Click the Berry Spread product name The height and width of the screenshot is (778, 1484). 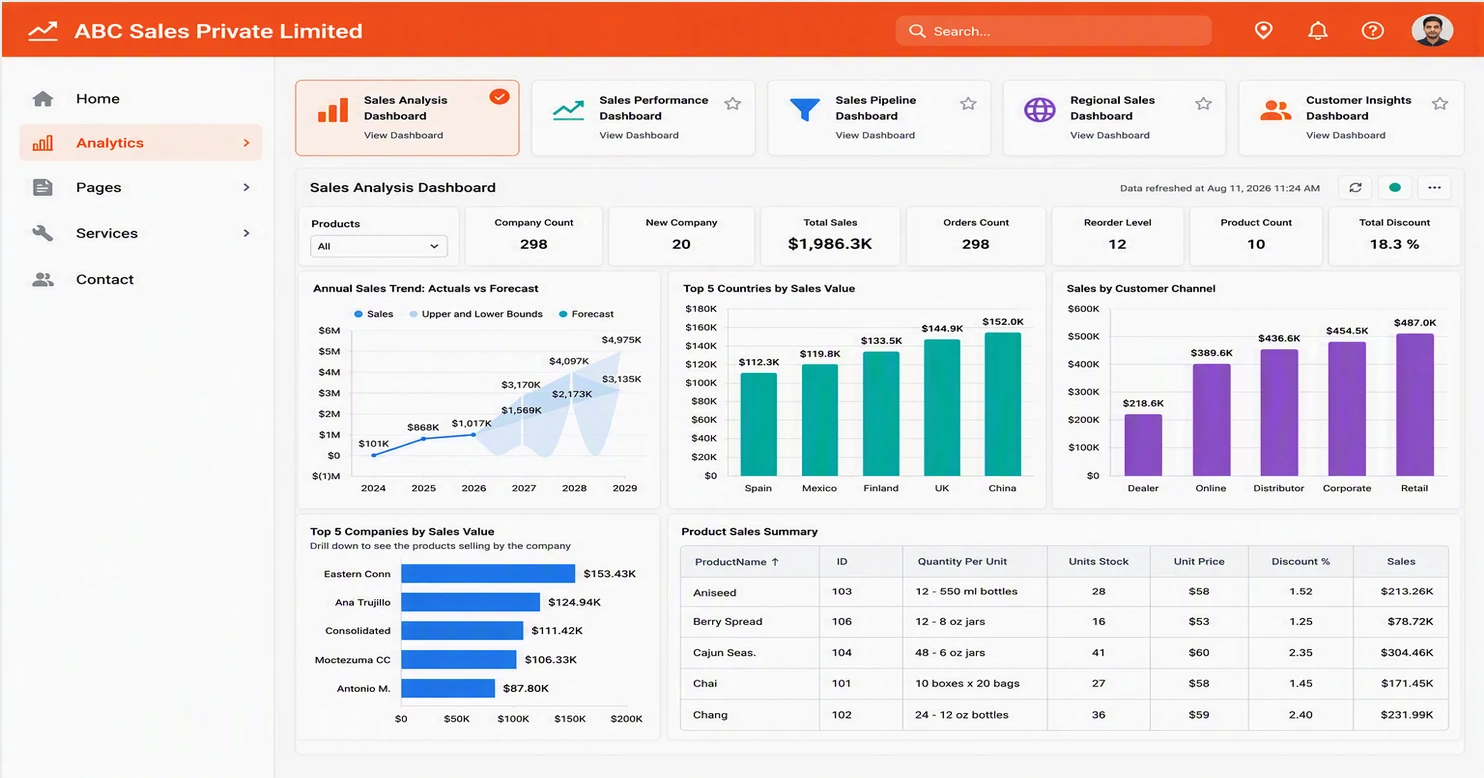point(727,622)
